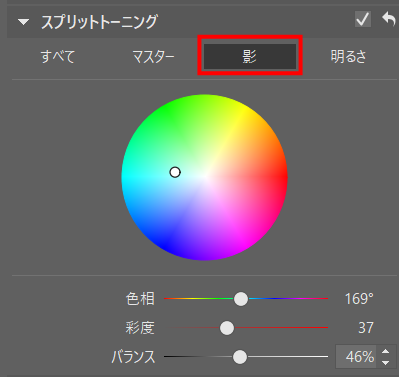
Task: Switch to the すべて tab
Action: click(58, 56)
